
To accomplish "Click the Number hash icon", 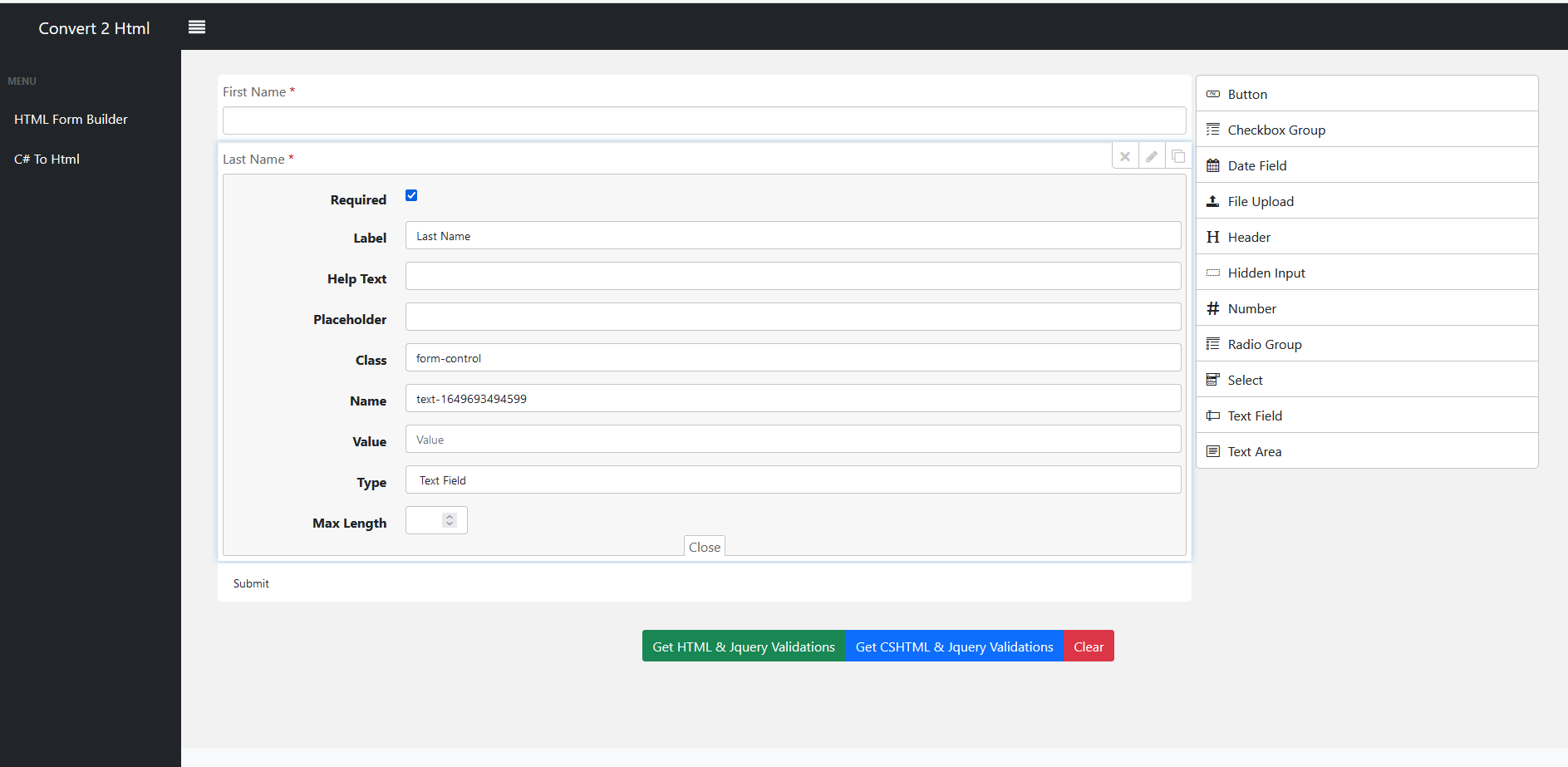I will pos(1213,308).
